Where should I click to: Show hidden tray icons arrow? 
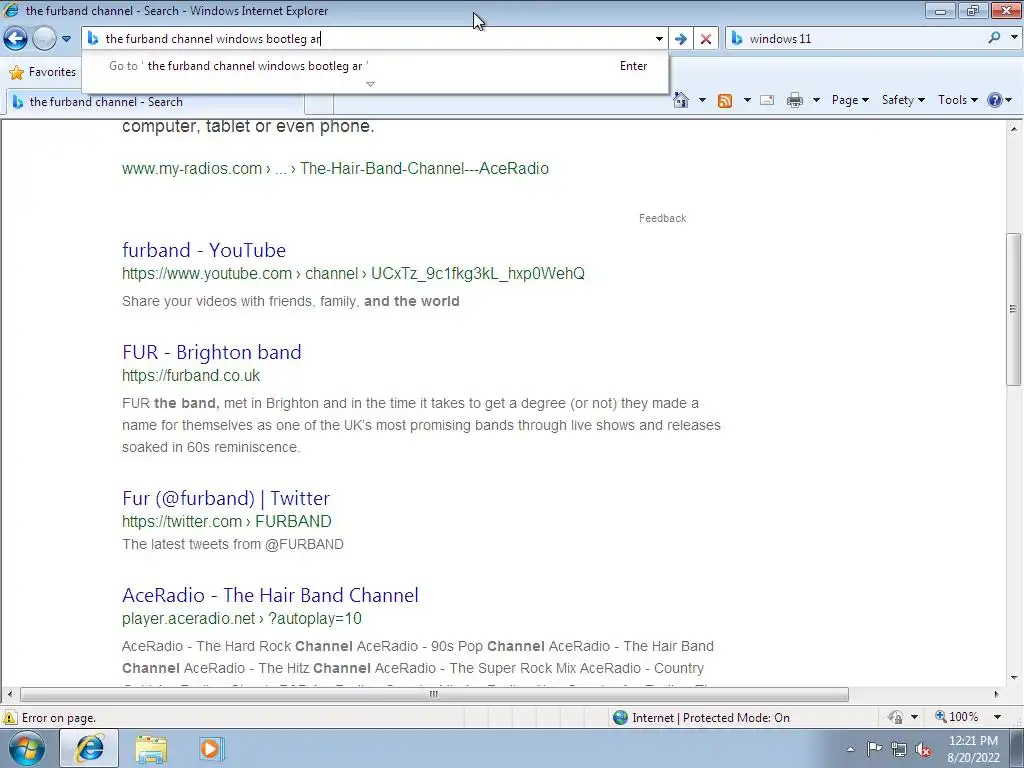click(x=850, y=749)
